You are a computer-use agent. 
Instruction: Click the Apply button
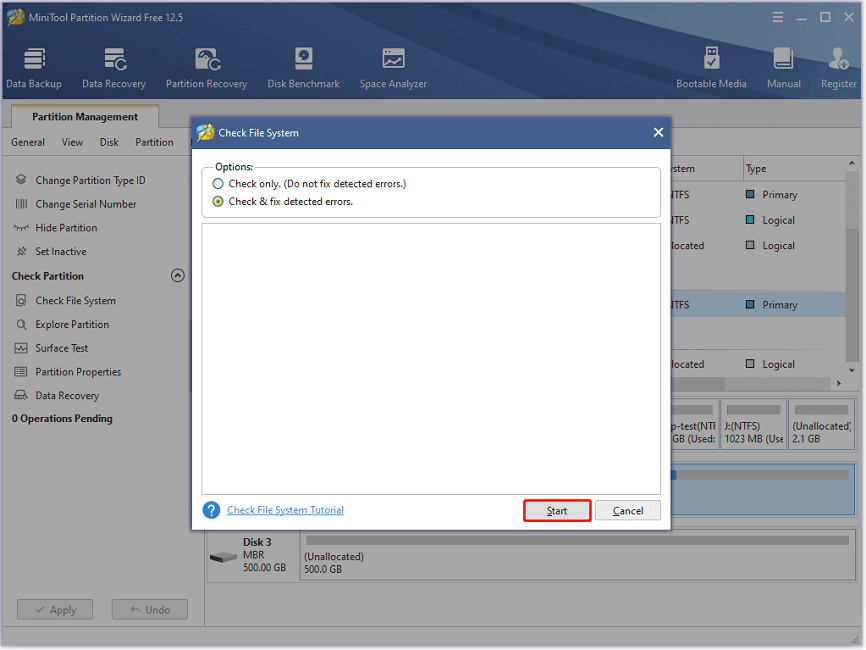[54, 609]
